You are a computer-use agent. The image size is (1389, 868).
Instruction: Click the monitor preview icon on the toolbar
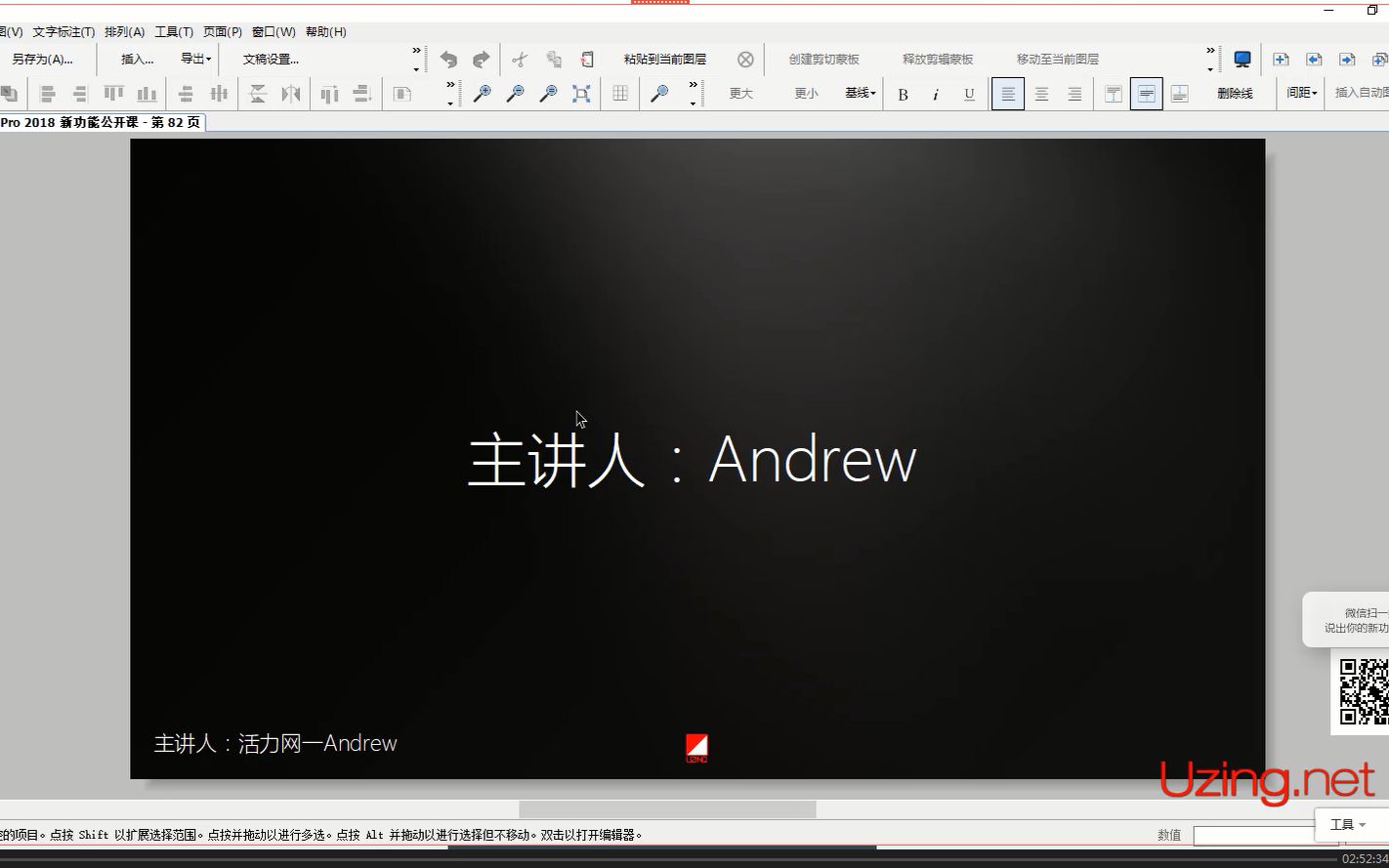tap(1242, 59)
